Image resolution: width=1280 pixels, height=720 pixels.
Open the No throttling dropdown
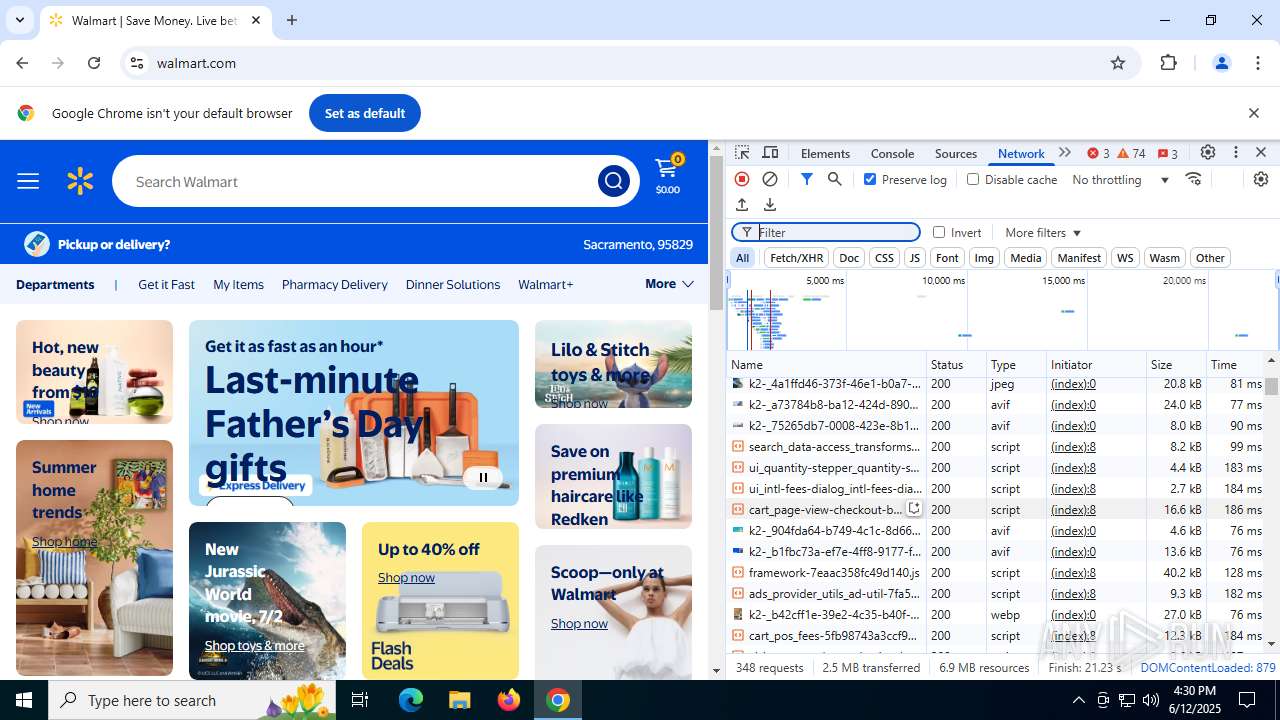1120,180
